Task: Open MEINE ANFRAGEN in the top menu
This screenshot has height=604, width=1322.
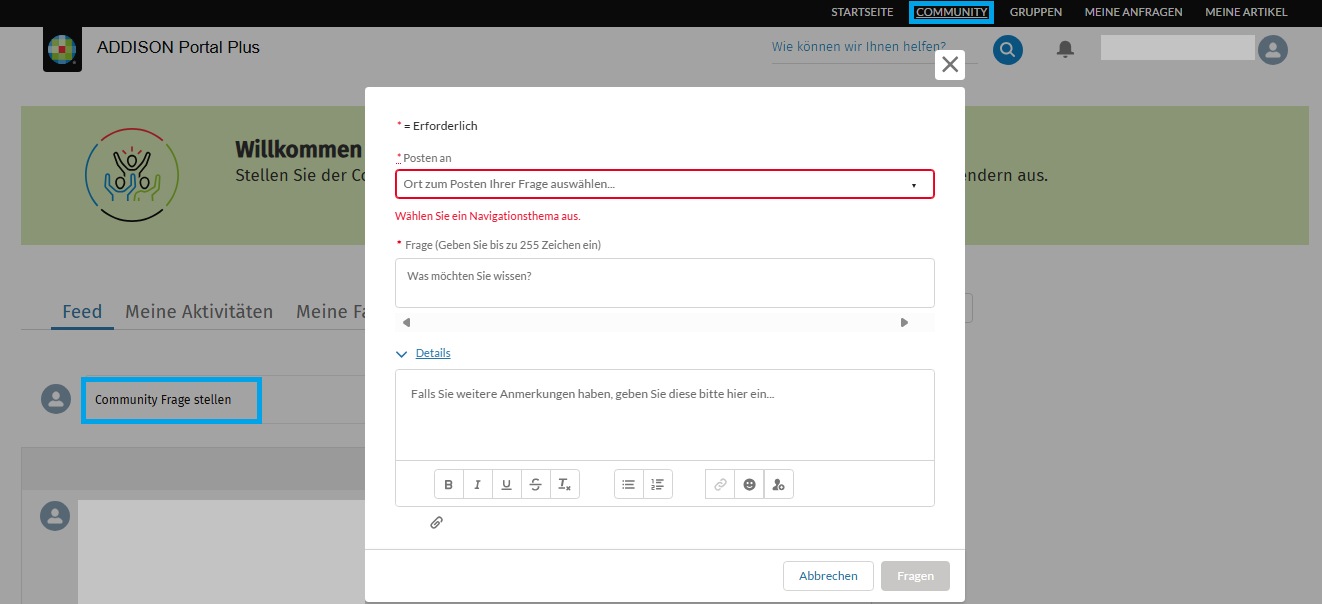Action: pyautogui.click(x=1134, y=12)
